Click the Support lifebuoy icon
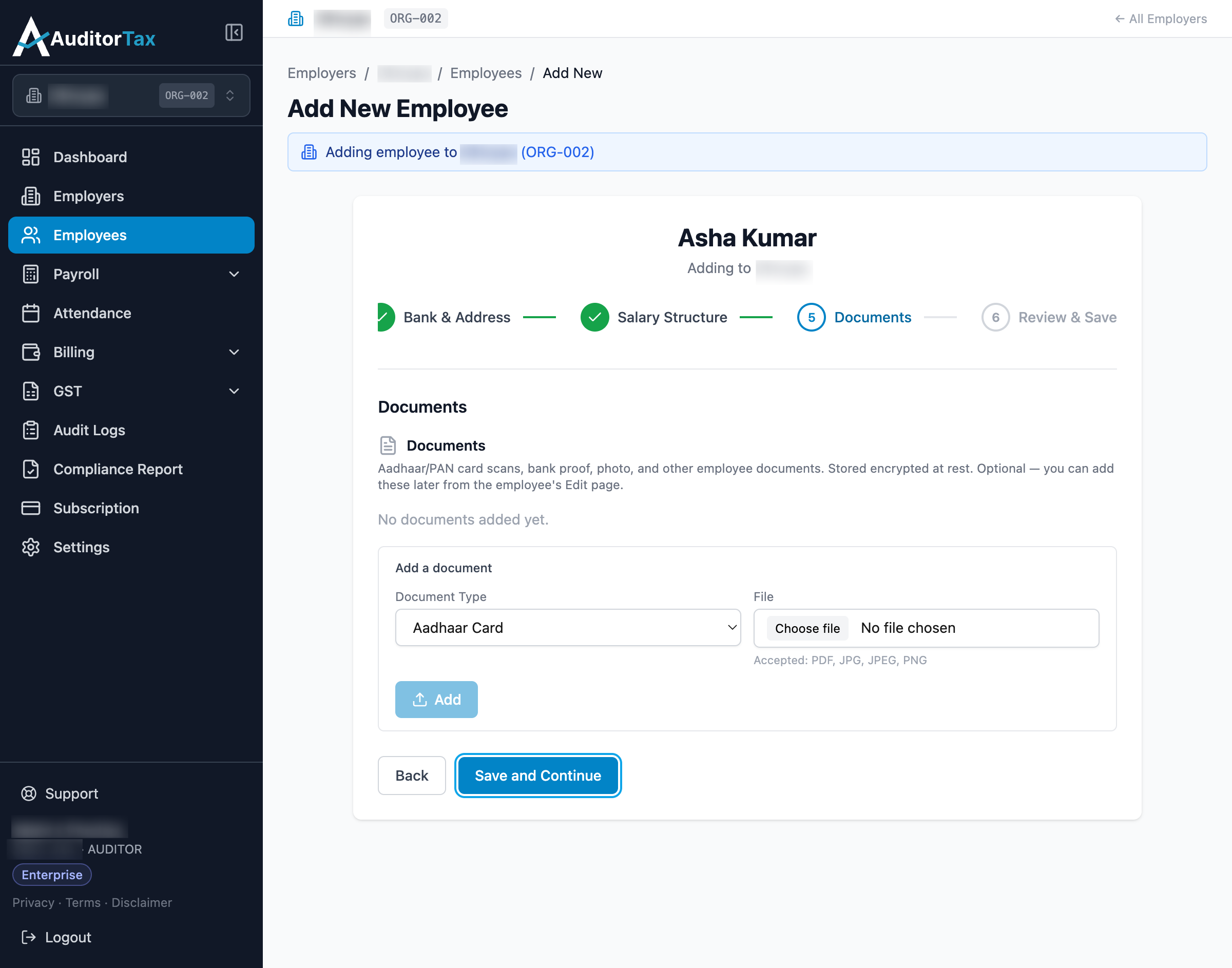Viewport: 1232px width, 968px height. (x=29, y=793)
